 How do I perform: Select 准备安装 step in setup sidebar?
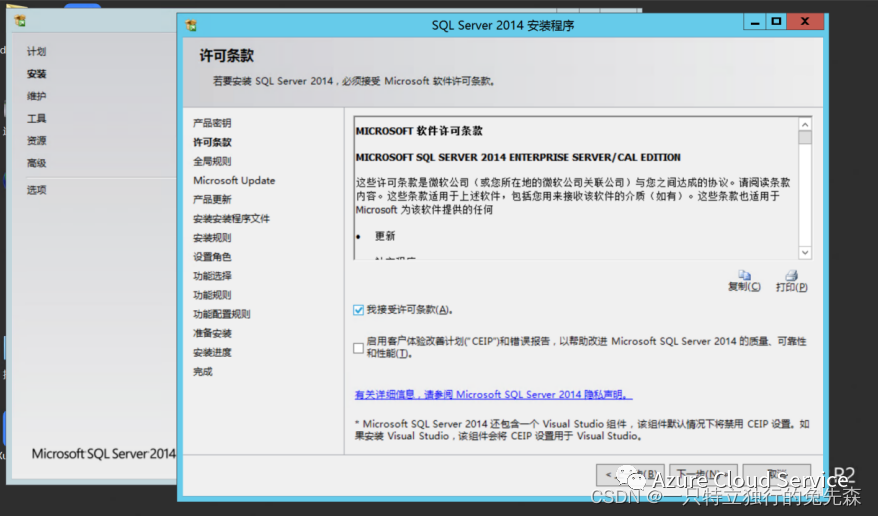click(212, 333)
